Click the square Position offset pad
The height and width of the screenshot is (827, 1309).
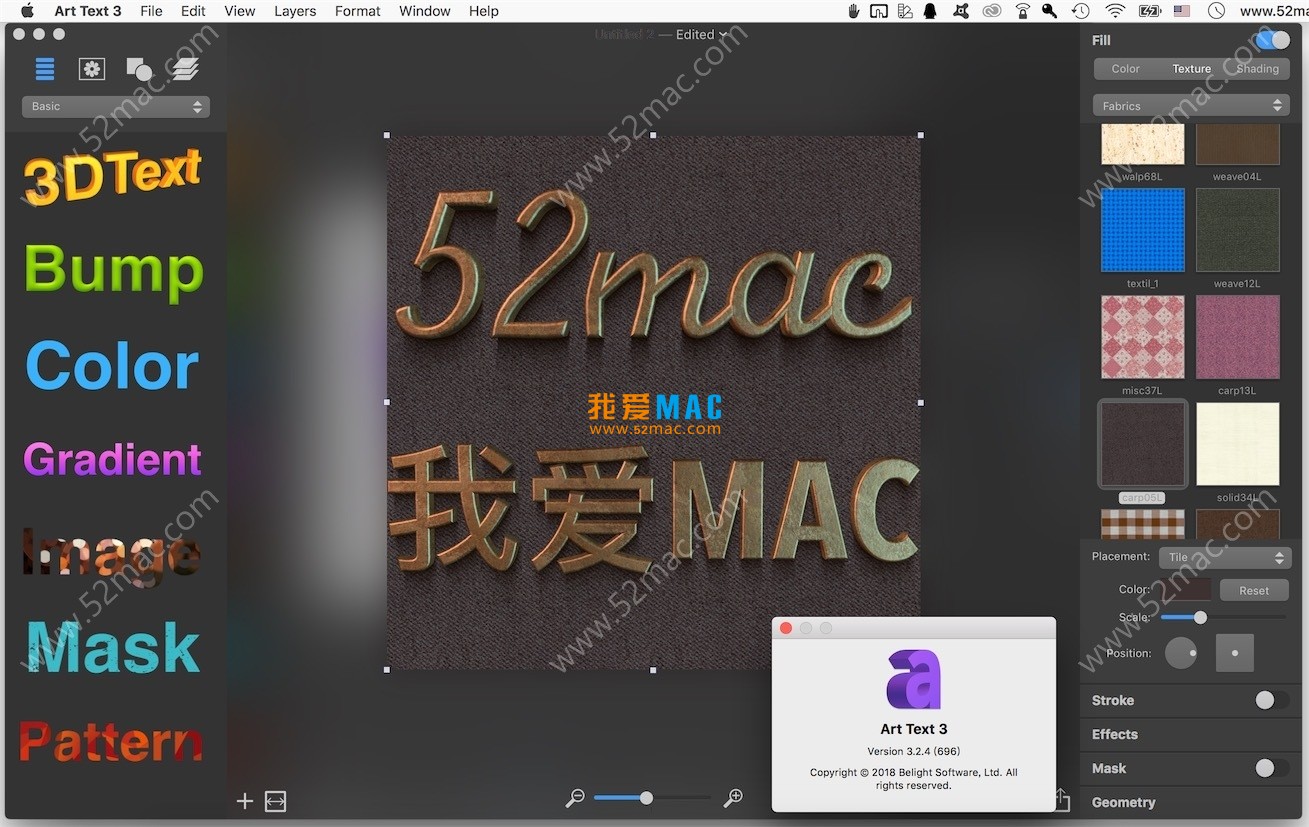click(x=1235, y=653)
